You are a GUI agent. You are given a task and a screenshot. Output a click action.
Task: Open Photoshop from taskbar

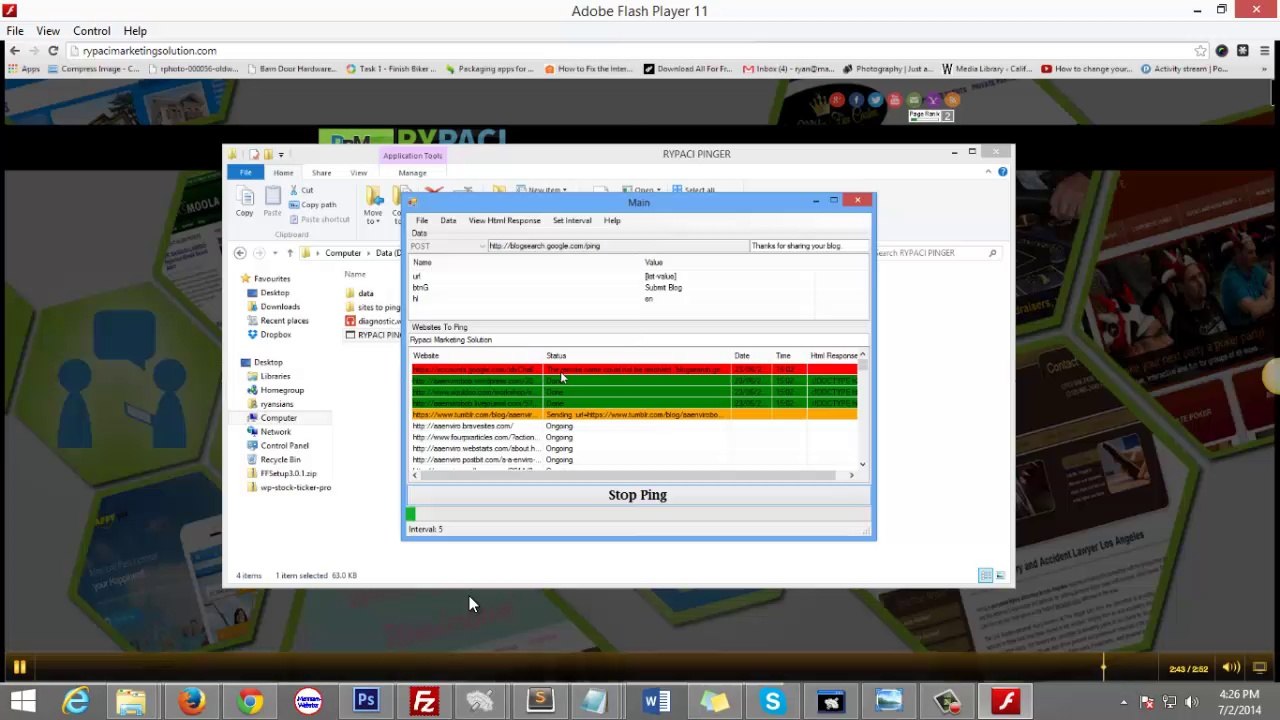point(366,701)
